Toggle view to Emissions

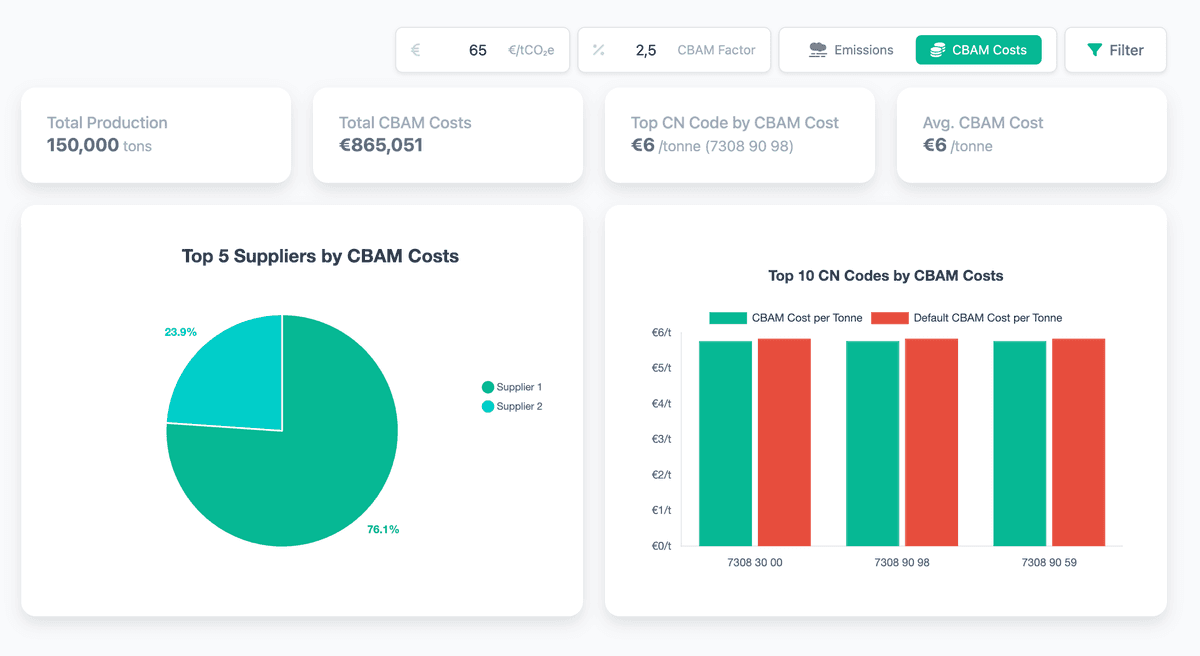[x=851, y=50]
